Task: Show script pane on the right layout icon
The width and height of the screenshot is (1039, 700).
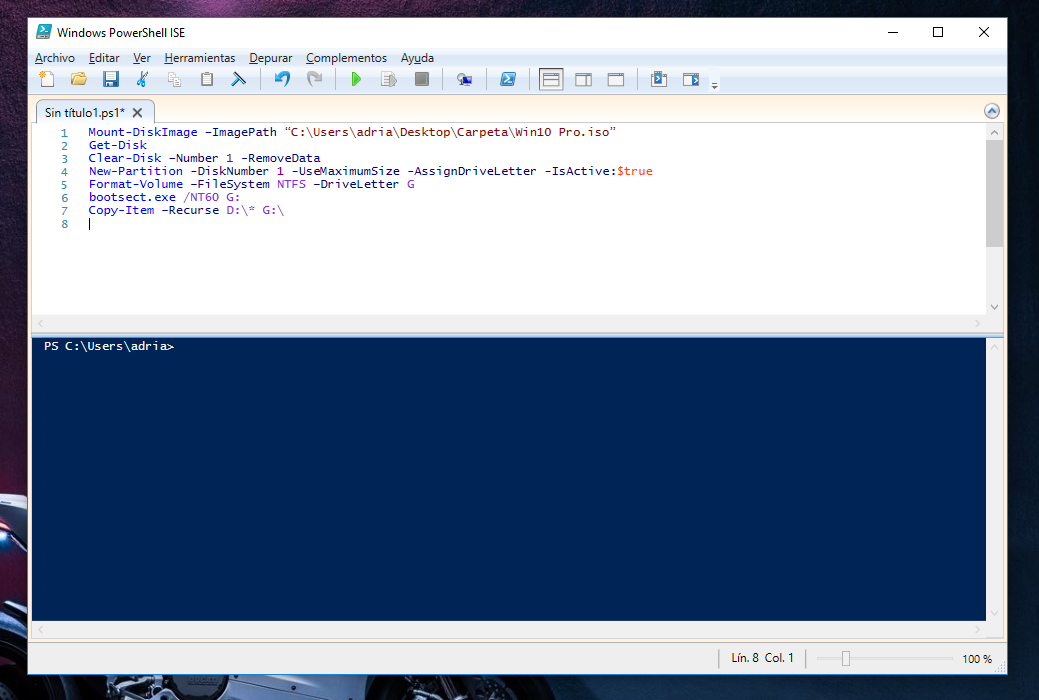Action: [583, 80]
